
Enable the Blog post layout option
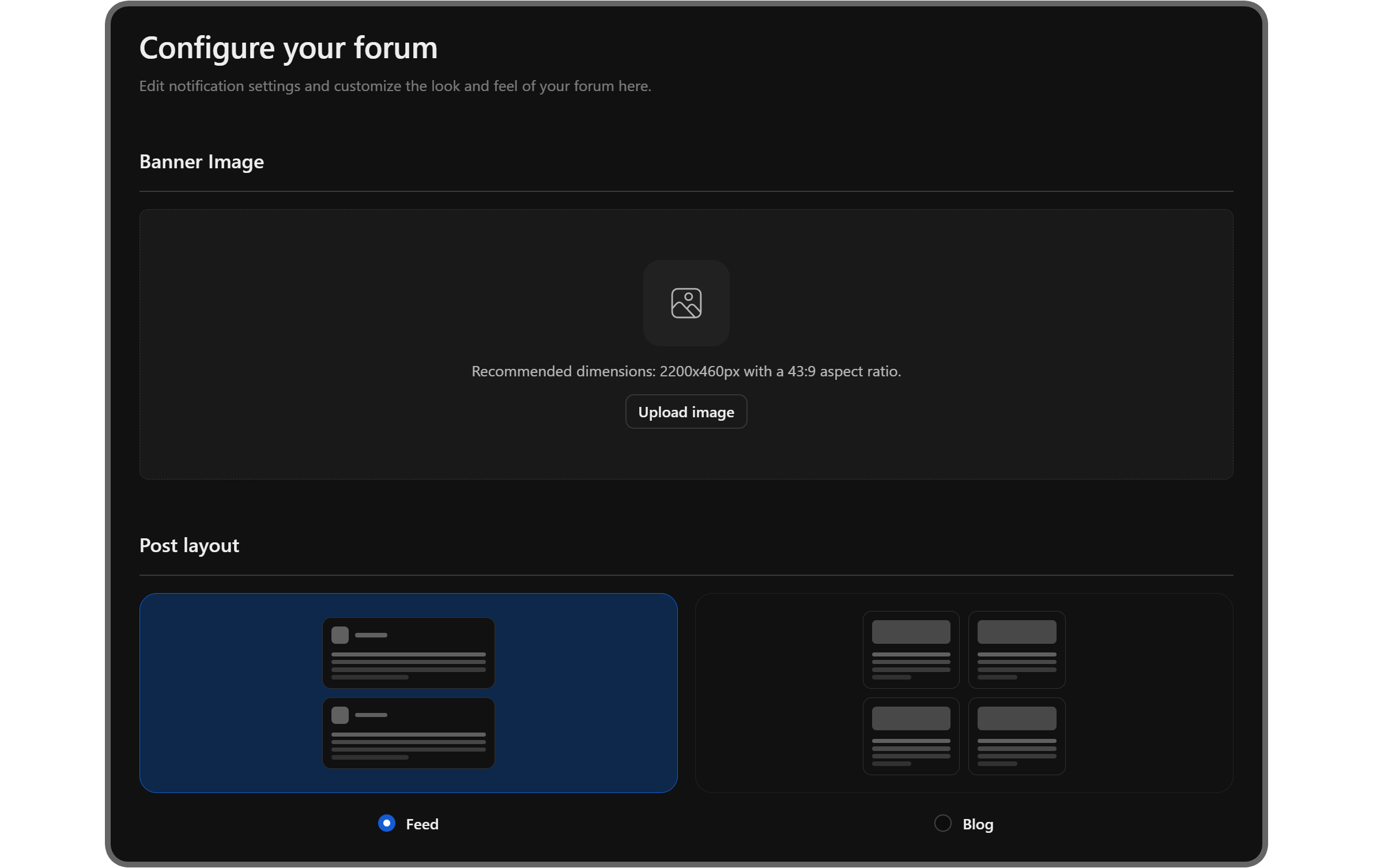click(942, 824)
